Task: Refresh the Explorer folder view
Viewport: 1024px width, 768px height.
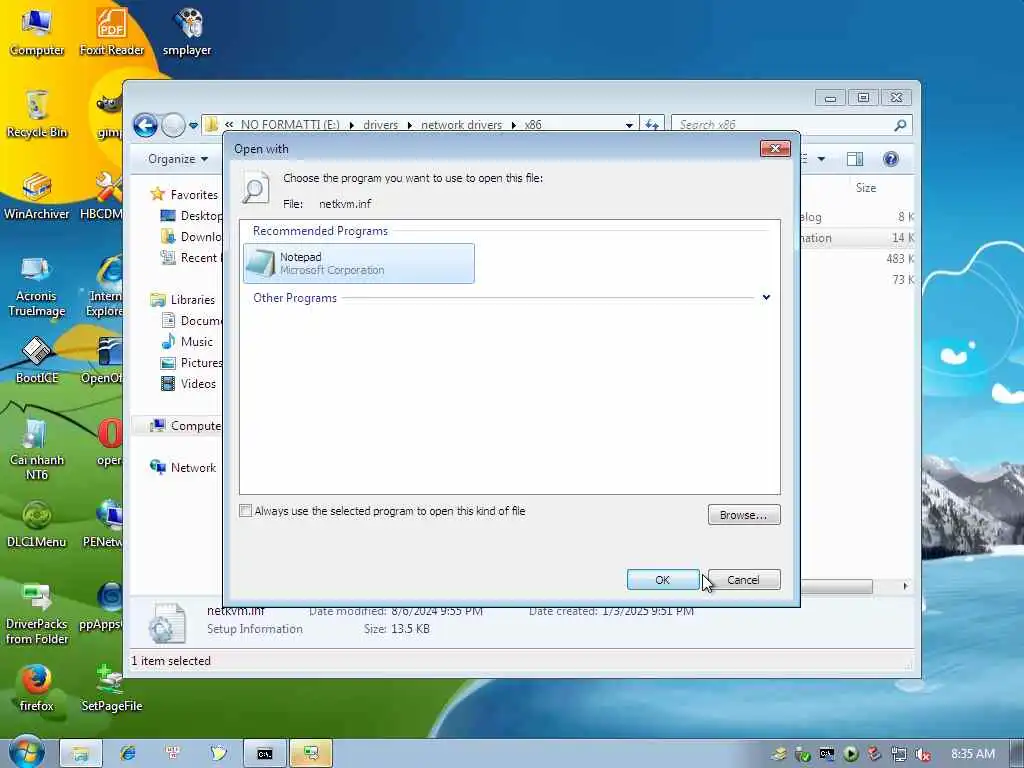Action: click(x=652, y=124)
